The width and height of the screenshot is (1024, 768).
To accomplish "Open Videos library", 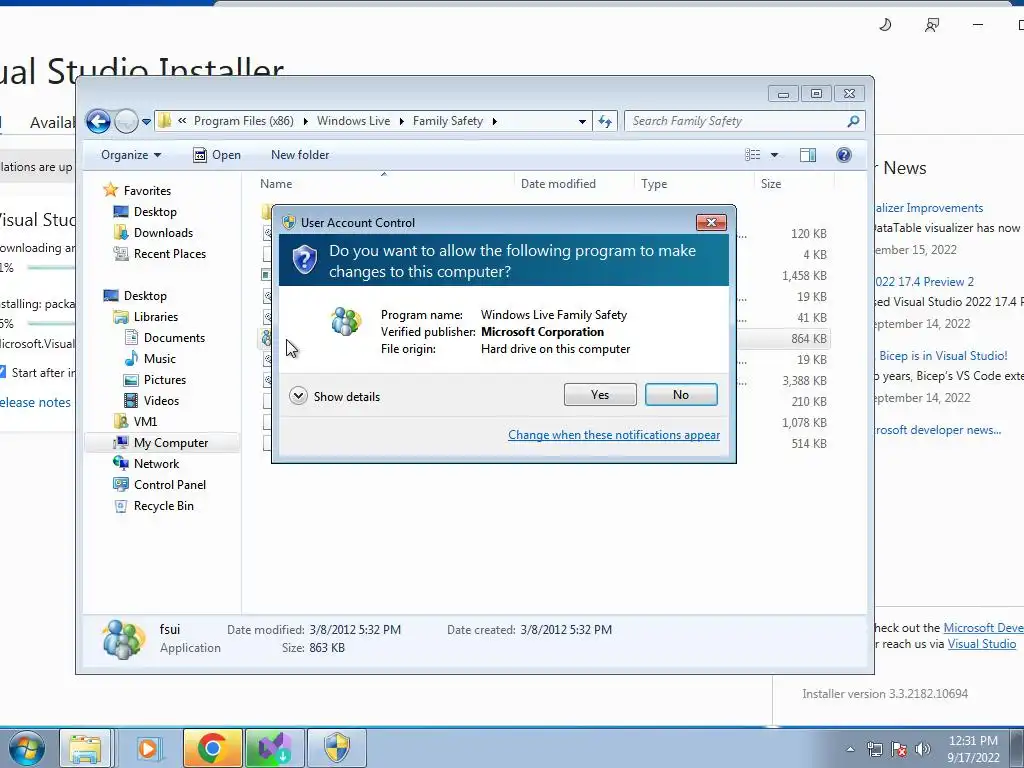I will (161, 400).
